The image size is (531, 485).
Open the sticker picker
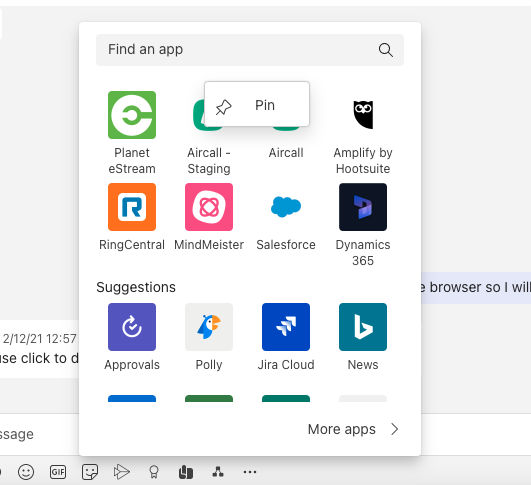coord(90,471)
